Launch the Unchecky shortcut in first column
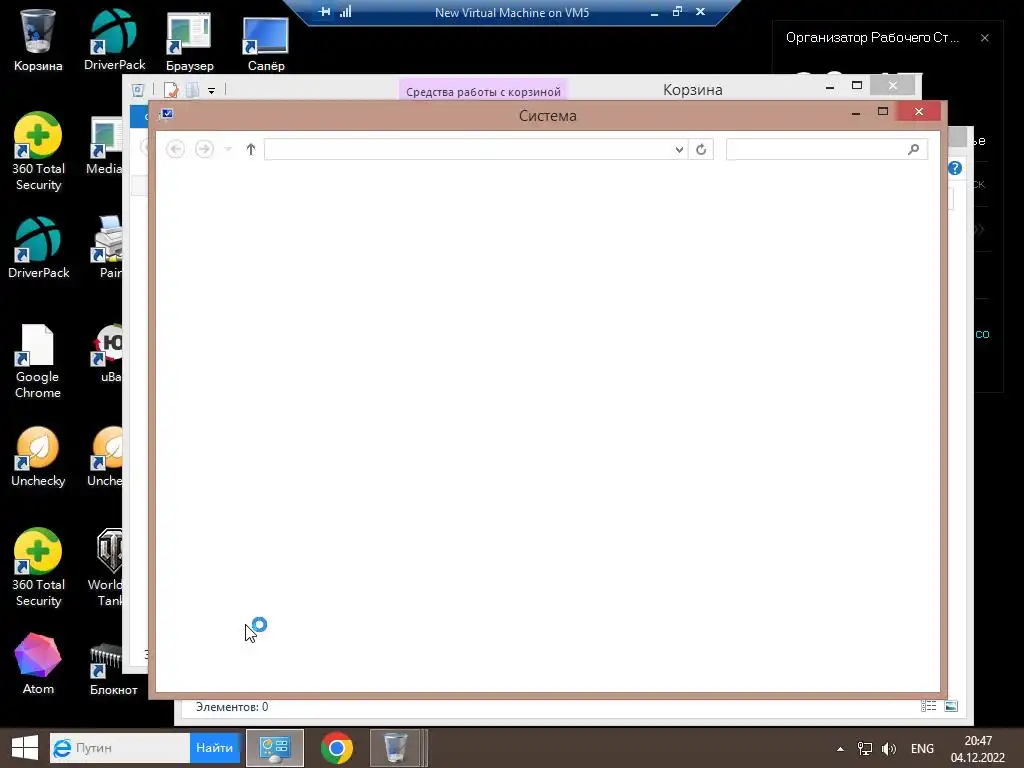1024x768 pixels. 38,457
